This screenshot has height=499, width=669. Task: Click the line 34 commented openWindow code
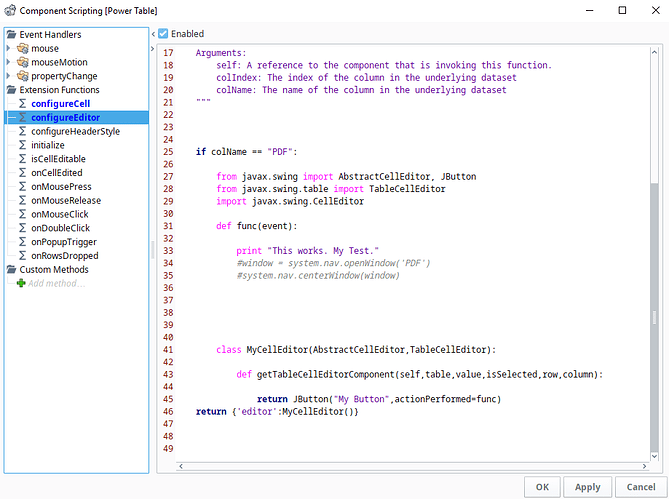(333, 263)
